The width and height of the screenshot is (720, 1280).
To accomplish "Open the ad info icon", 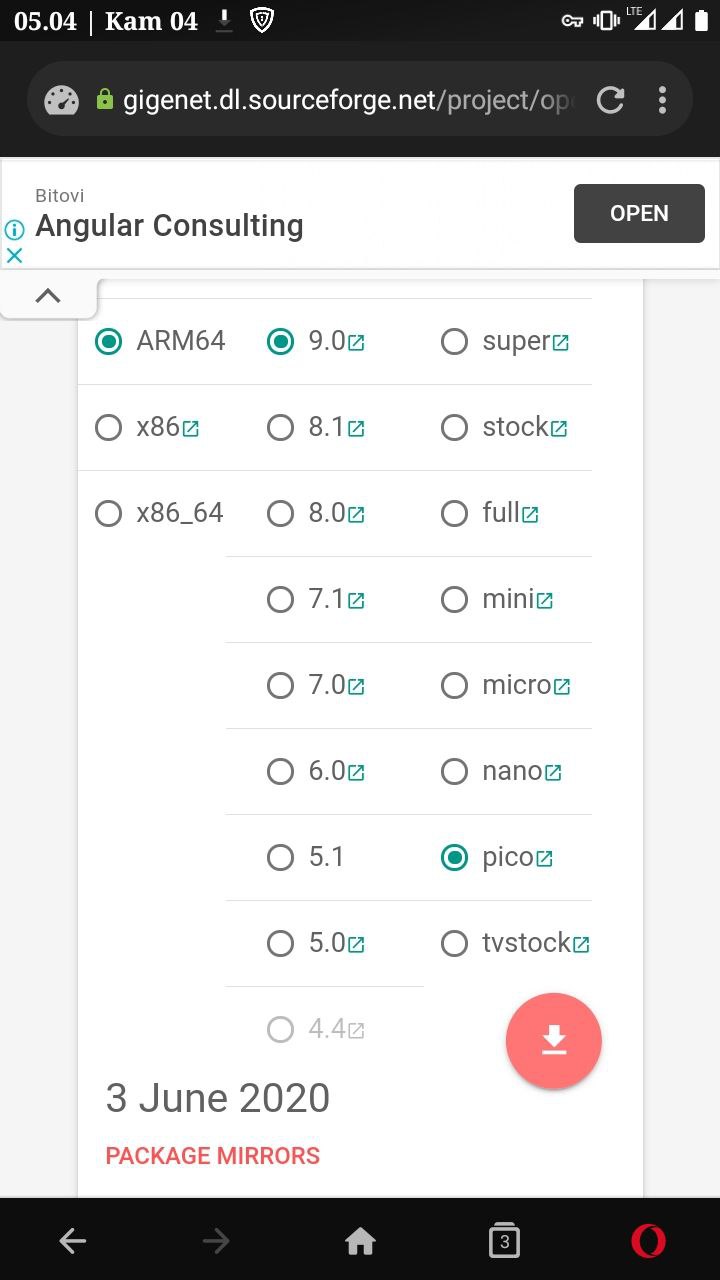I will (x=14, y=229).
